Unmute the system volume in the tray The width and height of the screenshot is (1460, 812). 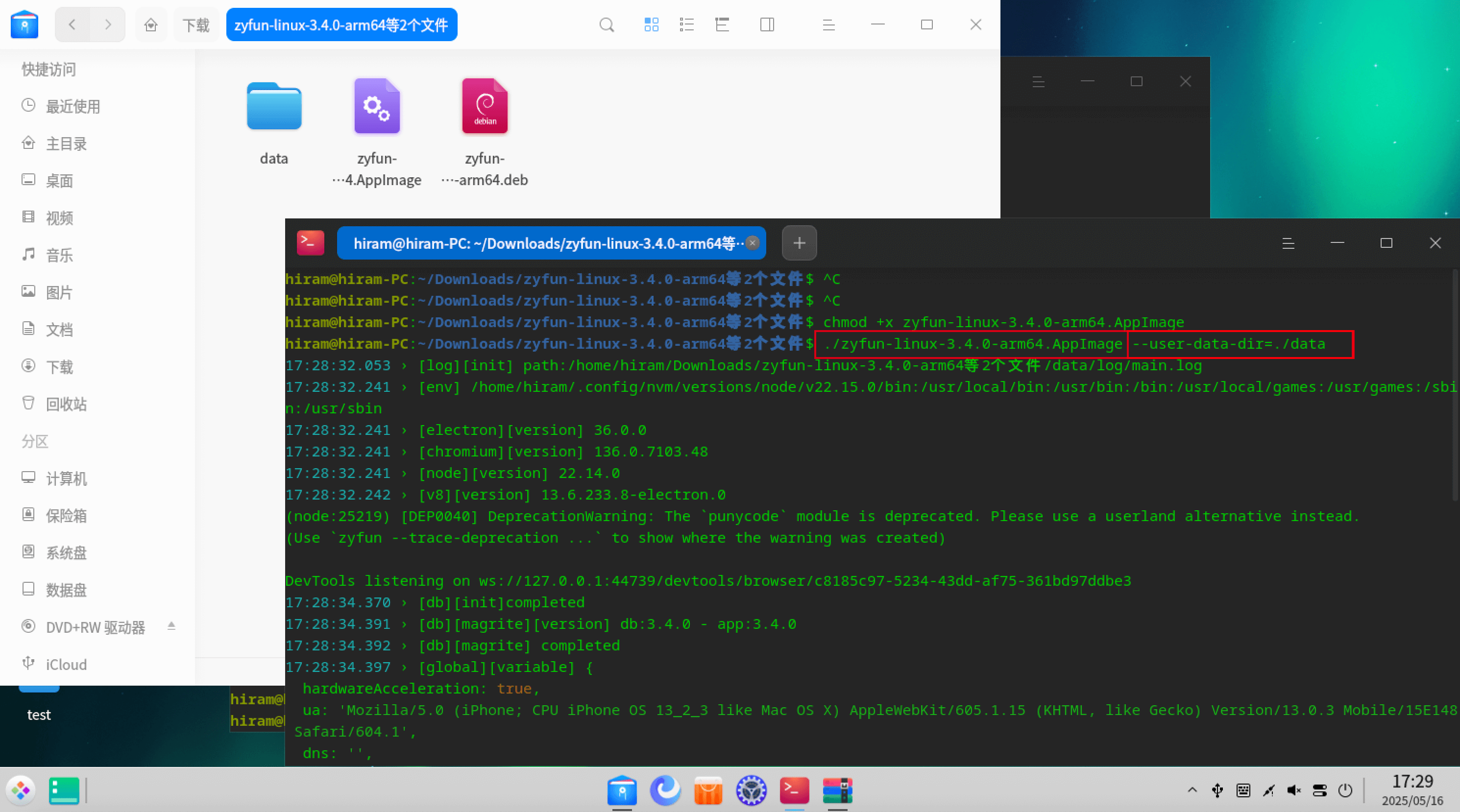tap(1294, 790)
